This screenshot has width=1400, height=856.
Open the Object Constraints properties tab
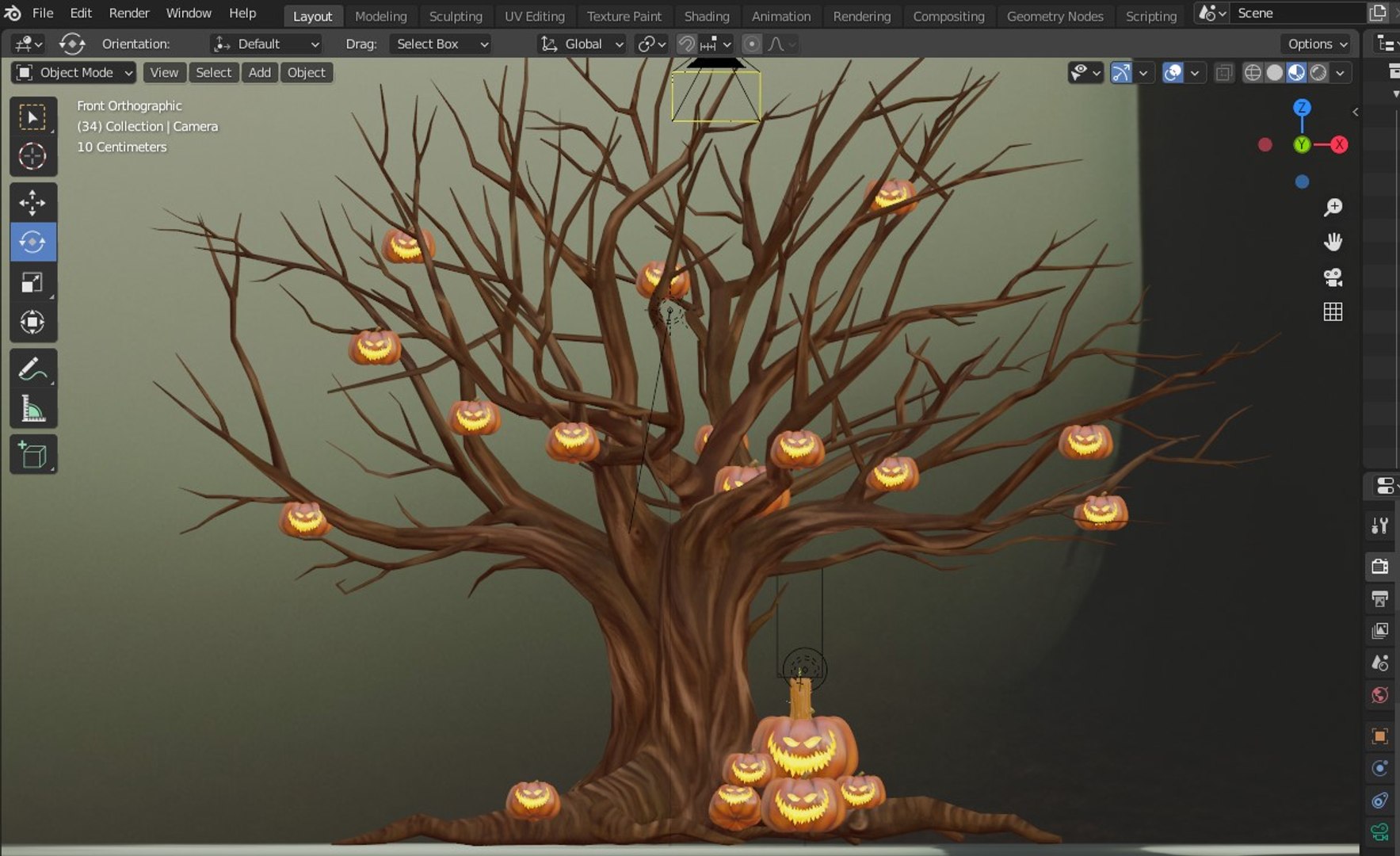pos(1379,801)
